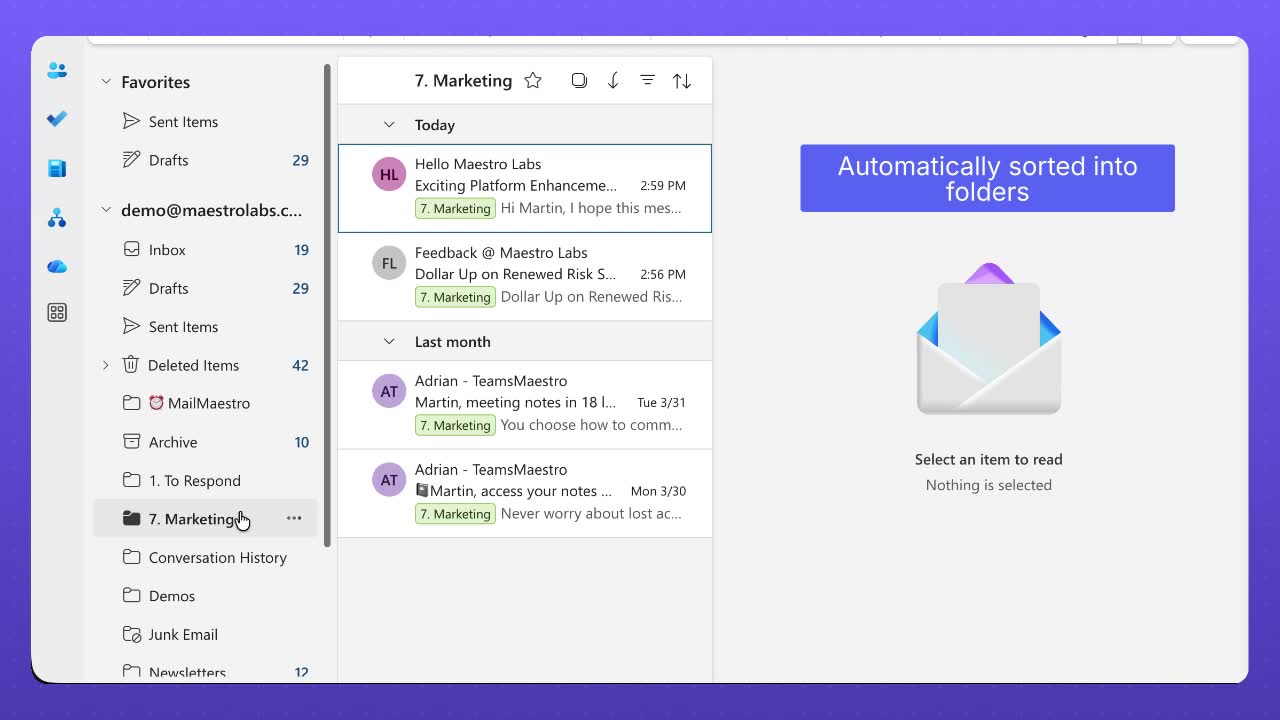Open Microsoft To Do from the app bar
The width and height of the screenshot is (1280, 720).
[57, 118]
